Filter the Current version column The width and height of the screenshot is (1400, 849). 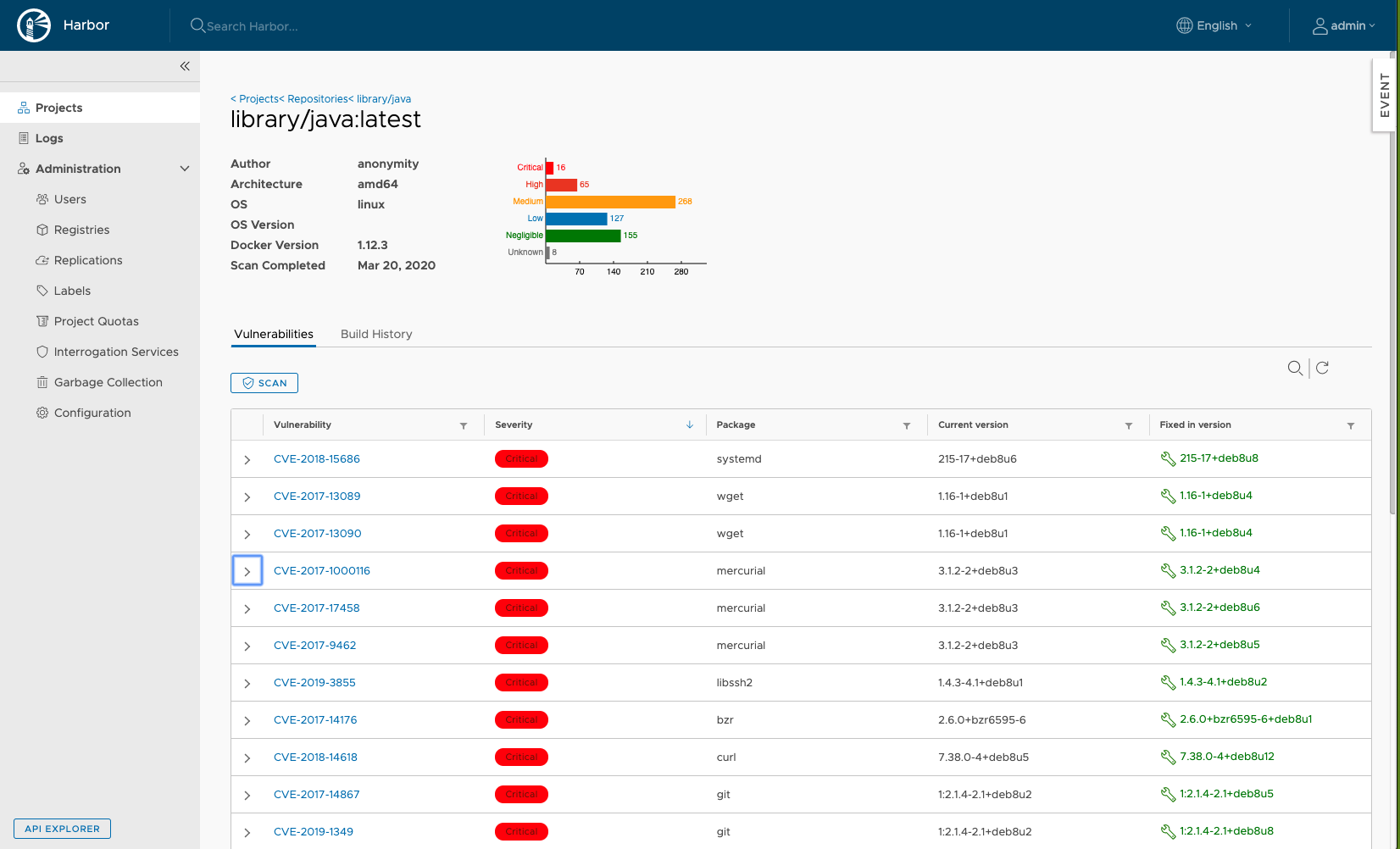(1128, 425)
